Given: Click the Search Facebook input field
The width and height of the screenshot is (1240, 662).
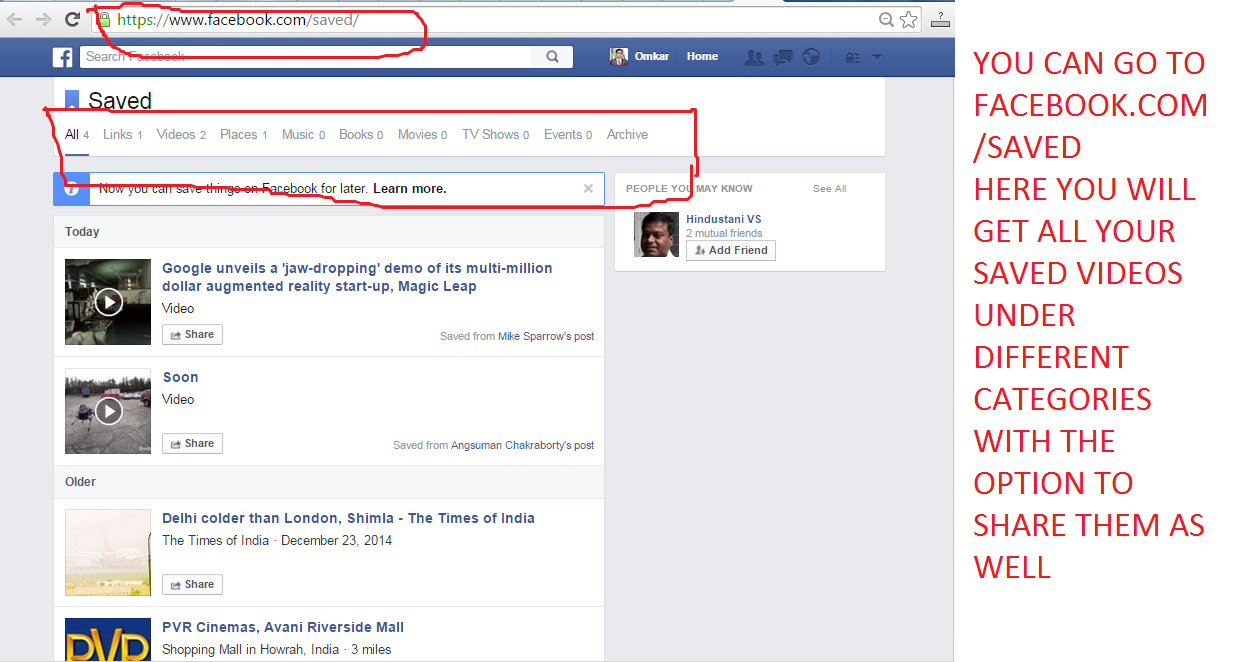Looking at the screenshot, I should click(307, 57).
